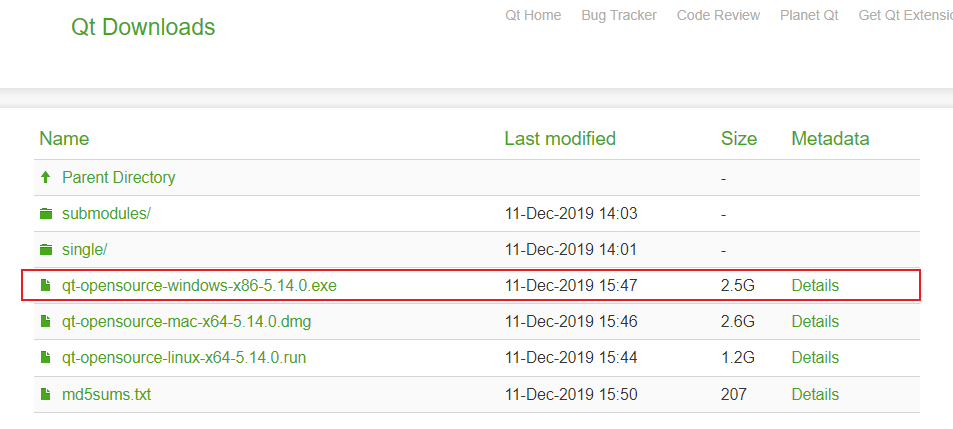The height and width of the screenshot is (429, 953).
Task: Sort listing by Last modified header
Action: tap(560, 139)
